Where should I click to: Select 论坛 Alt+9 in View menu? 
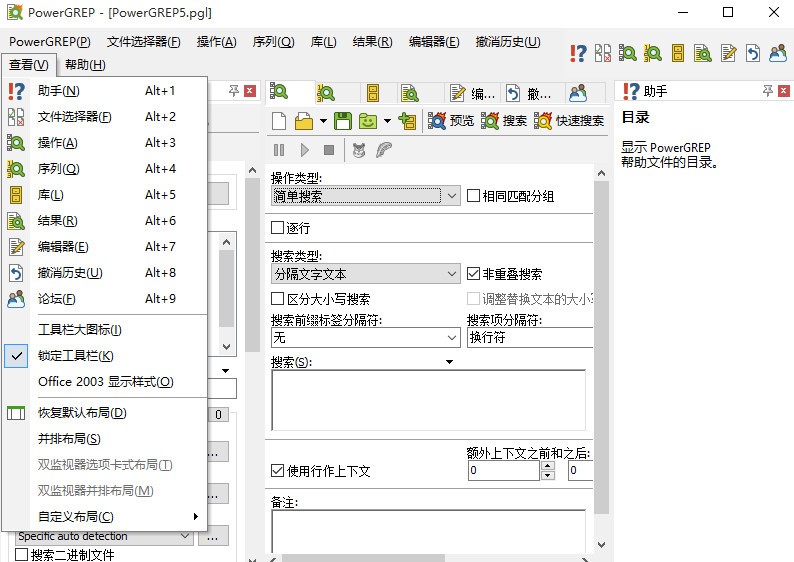pyautogui.click(x=105, y=299)
